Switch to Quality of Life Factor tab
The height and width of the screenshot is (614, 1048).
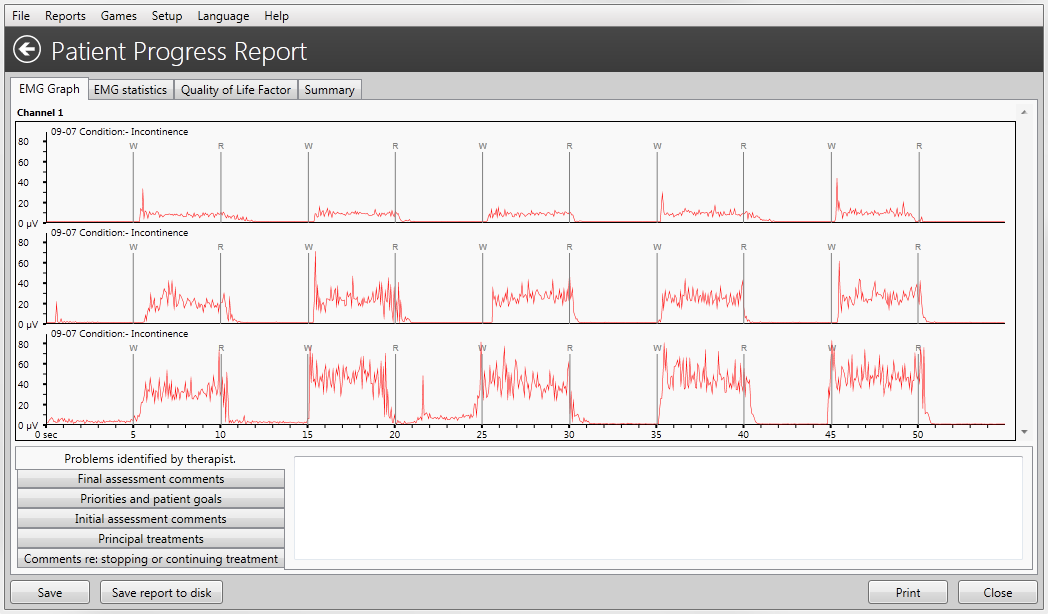[x=236, y=90]
